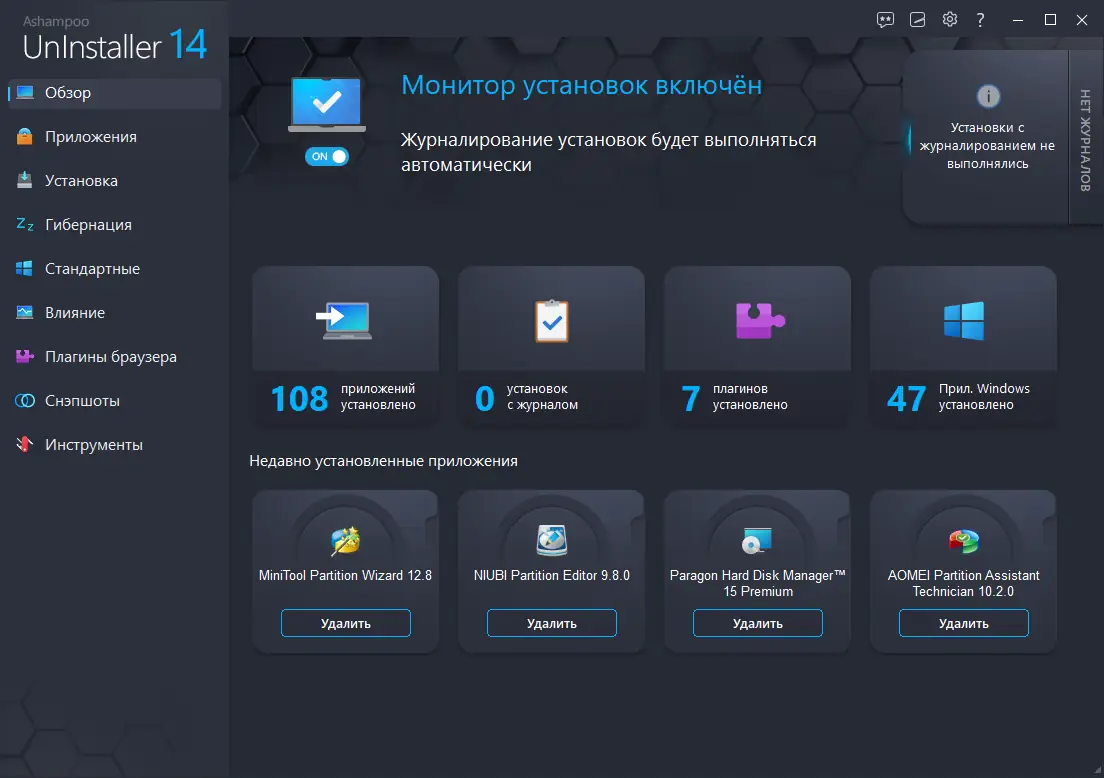1104x778 pixels.
Task: Open the 7 плагинов установлено tile
Action: click(758, 346)
